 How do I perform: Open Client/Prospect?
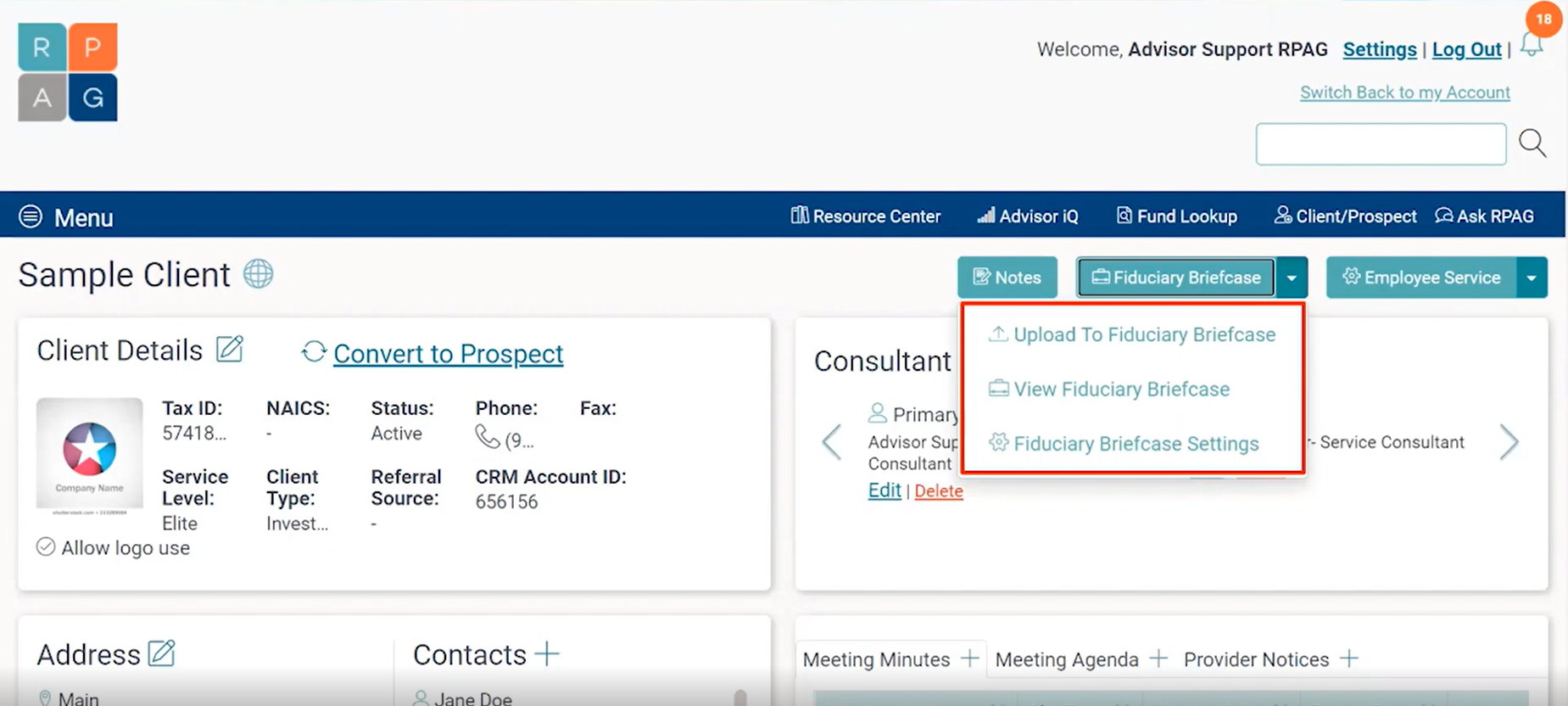[x=1345, y=216]
